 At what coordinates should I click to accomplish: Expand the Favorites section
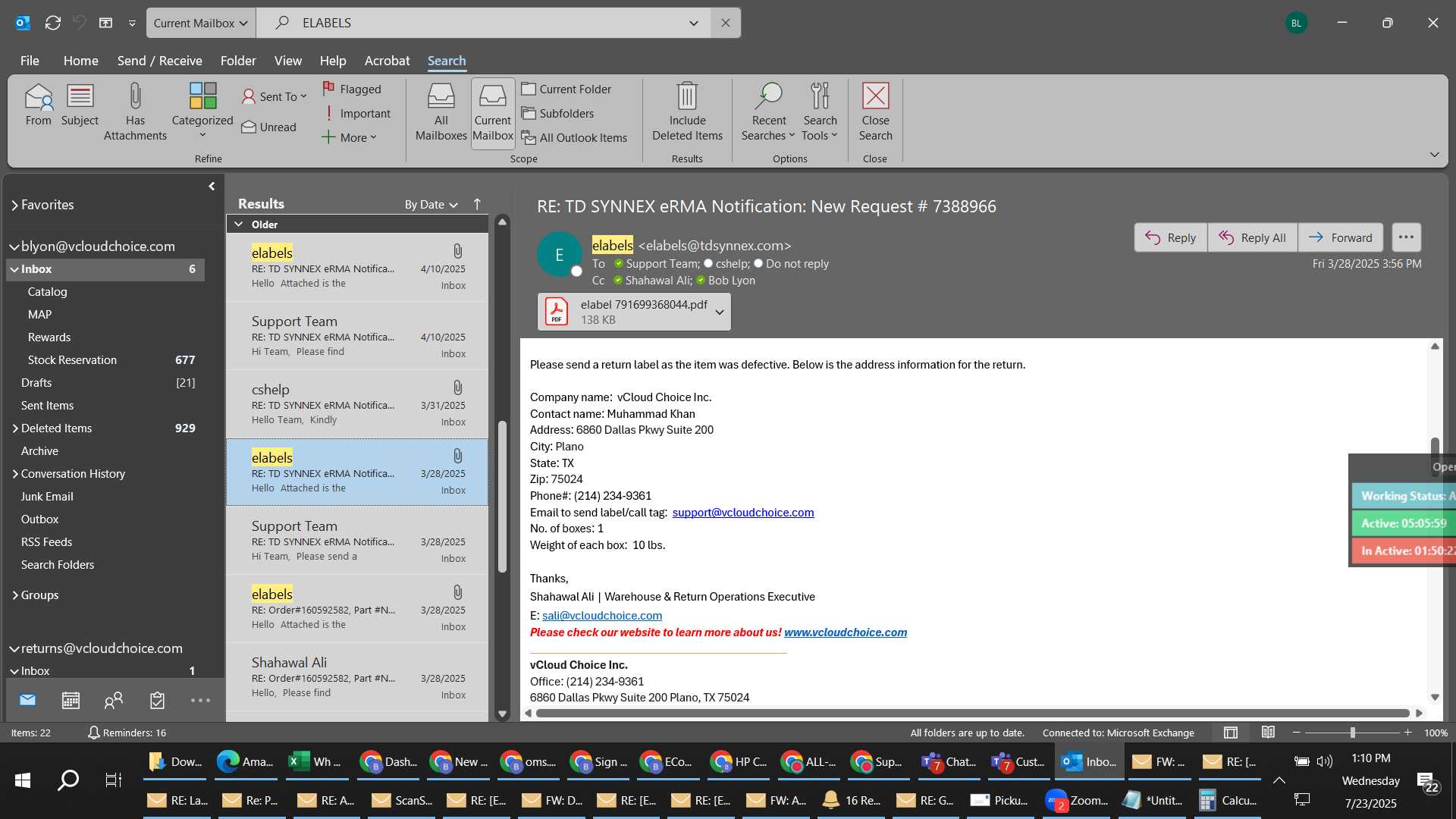14,205
